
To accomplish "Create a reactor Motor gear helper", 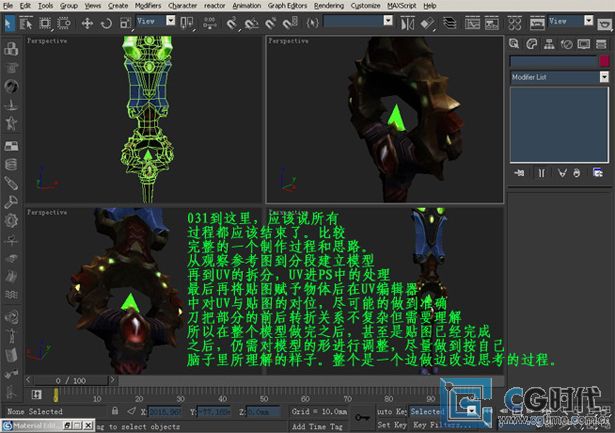I will [x=11, y=220].
